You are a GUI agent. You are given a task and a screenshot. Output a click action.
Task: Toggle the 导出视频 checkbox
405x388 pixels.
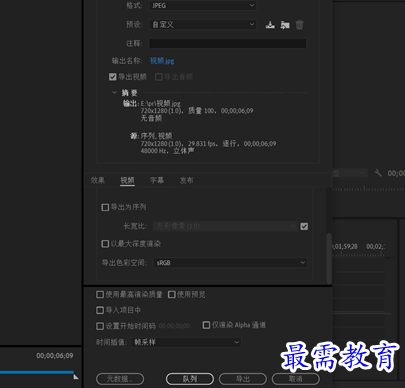(113, 77)
